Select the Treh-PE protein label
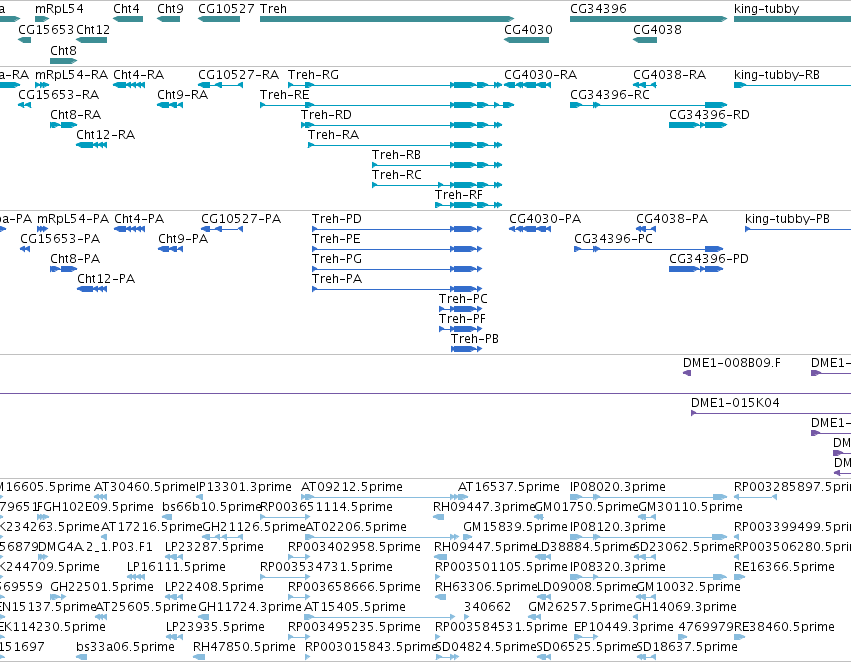Screen dimensions: 851x662 [336, 239]
